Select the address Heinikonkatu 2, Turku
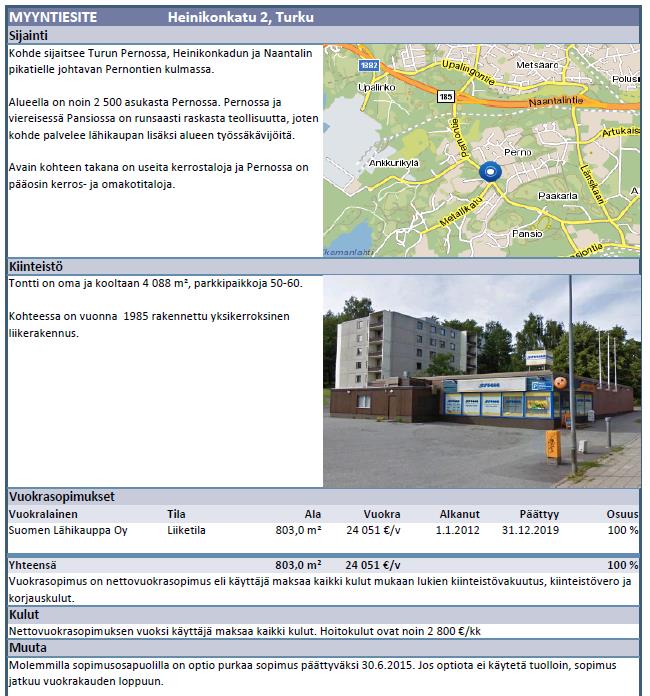The height and width of the screenshot is (696, 650). coord(241,17)
